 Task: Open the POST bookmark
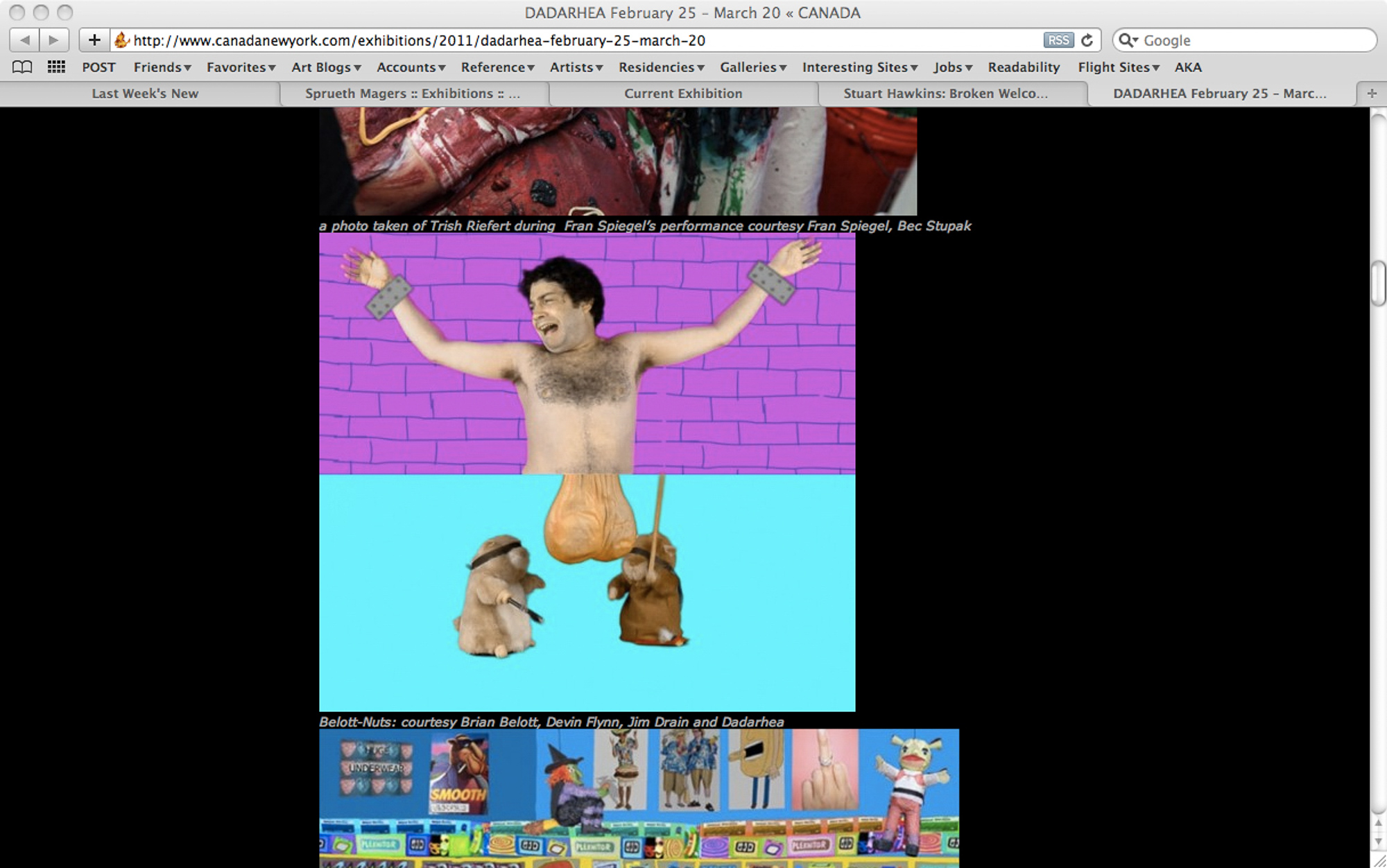(98, 67)
